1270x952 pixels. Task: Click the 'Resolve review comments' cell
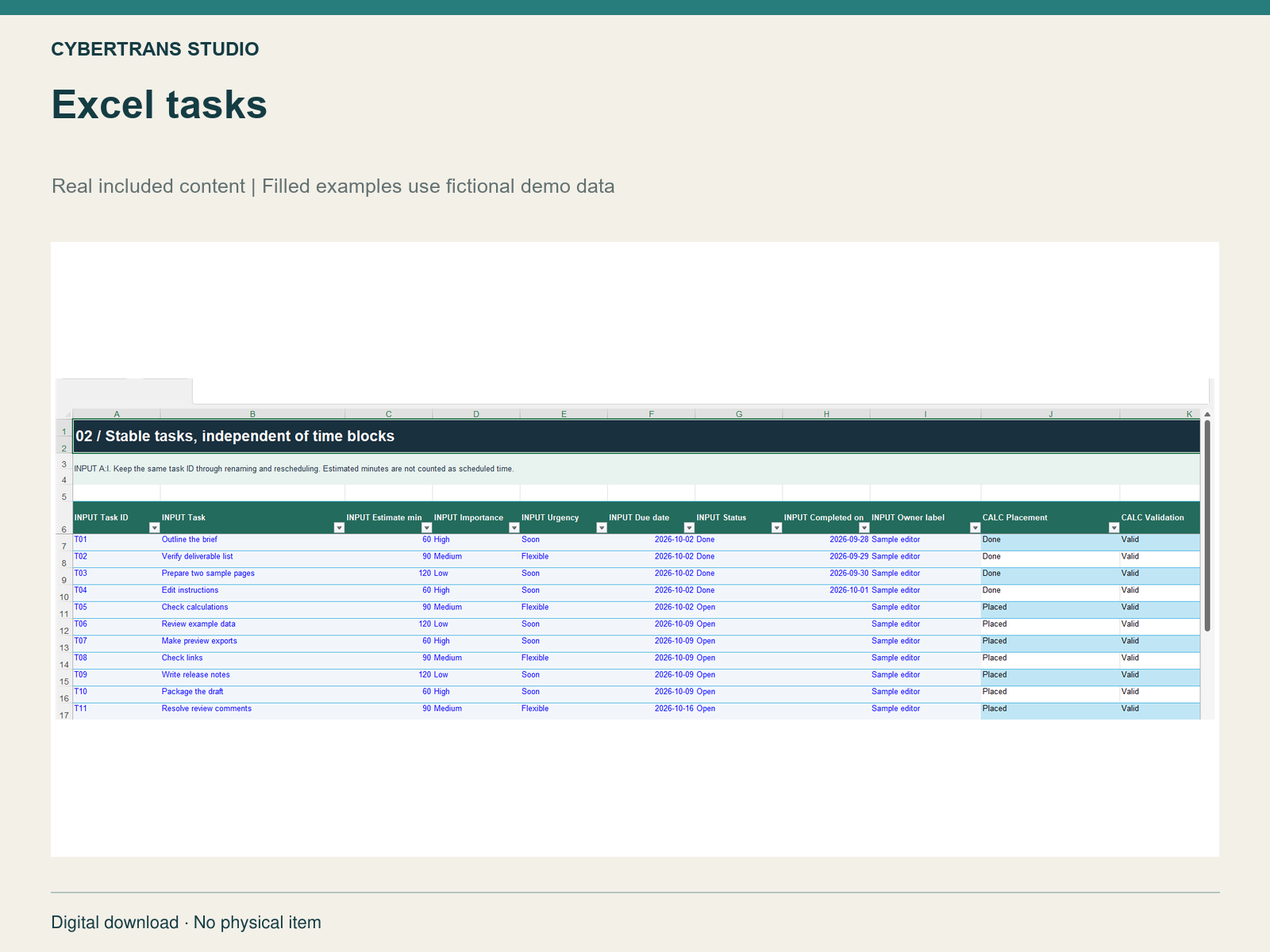coord(252,712)
